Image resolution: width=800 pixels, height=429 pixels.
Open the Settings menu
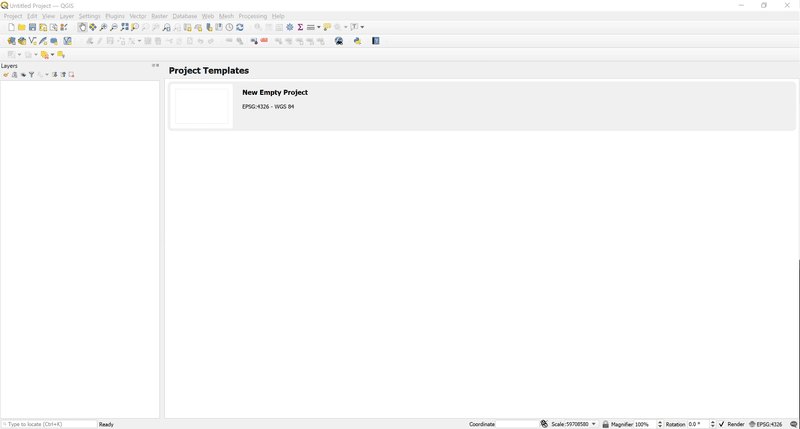[89, 16]
